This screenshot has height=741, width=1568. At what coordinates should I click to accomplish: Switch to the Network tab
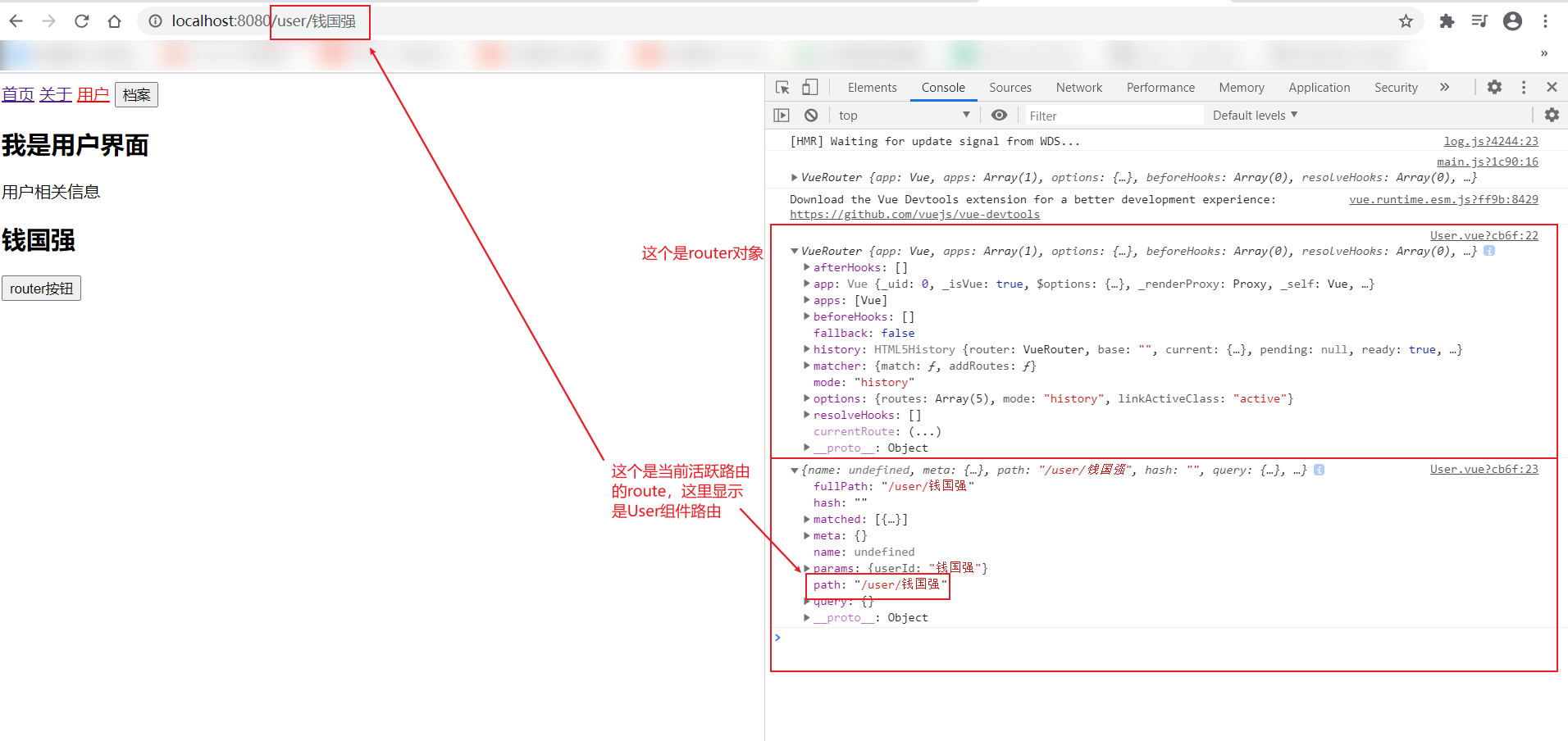1079,88
